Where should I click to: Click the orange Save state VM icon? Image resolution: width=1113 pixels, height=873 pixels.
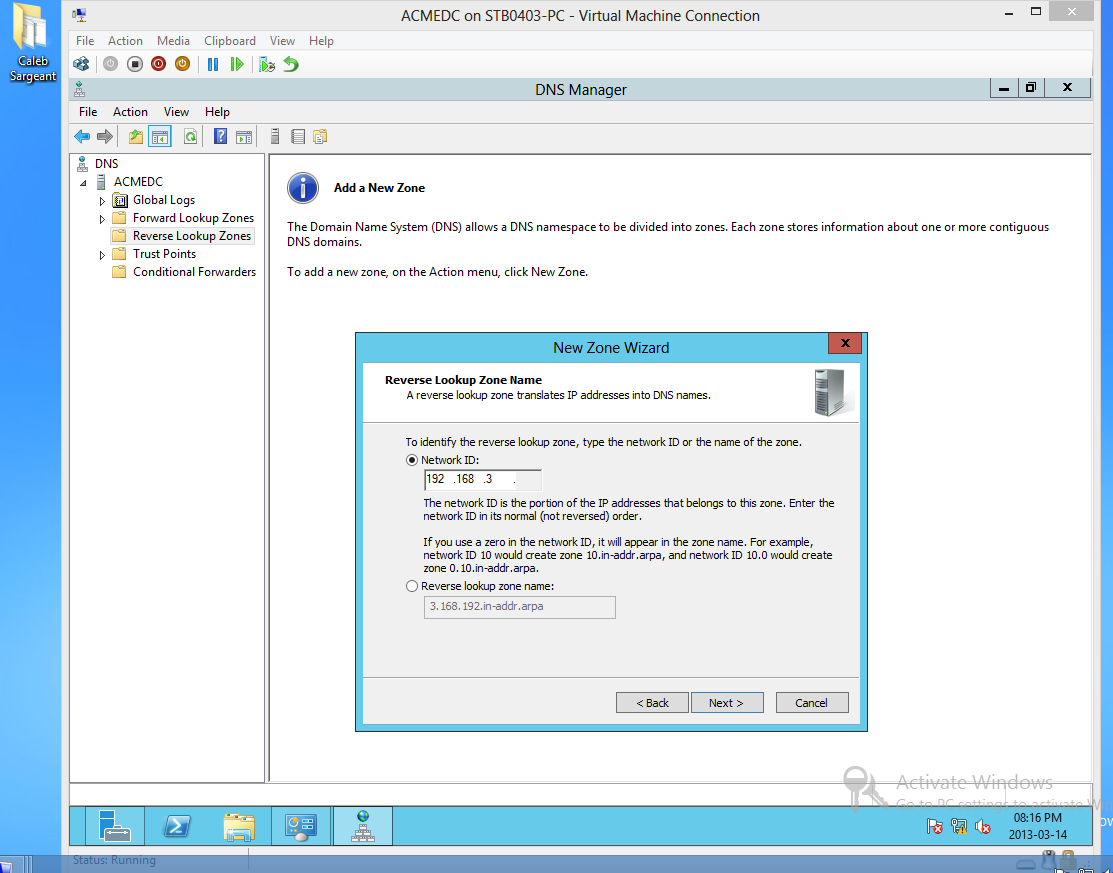point(182,65)
